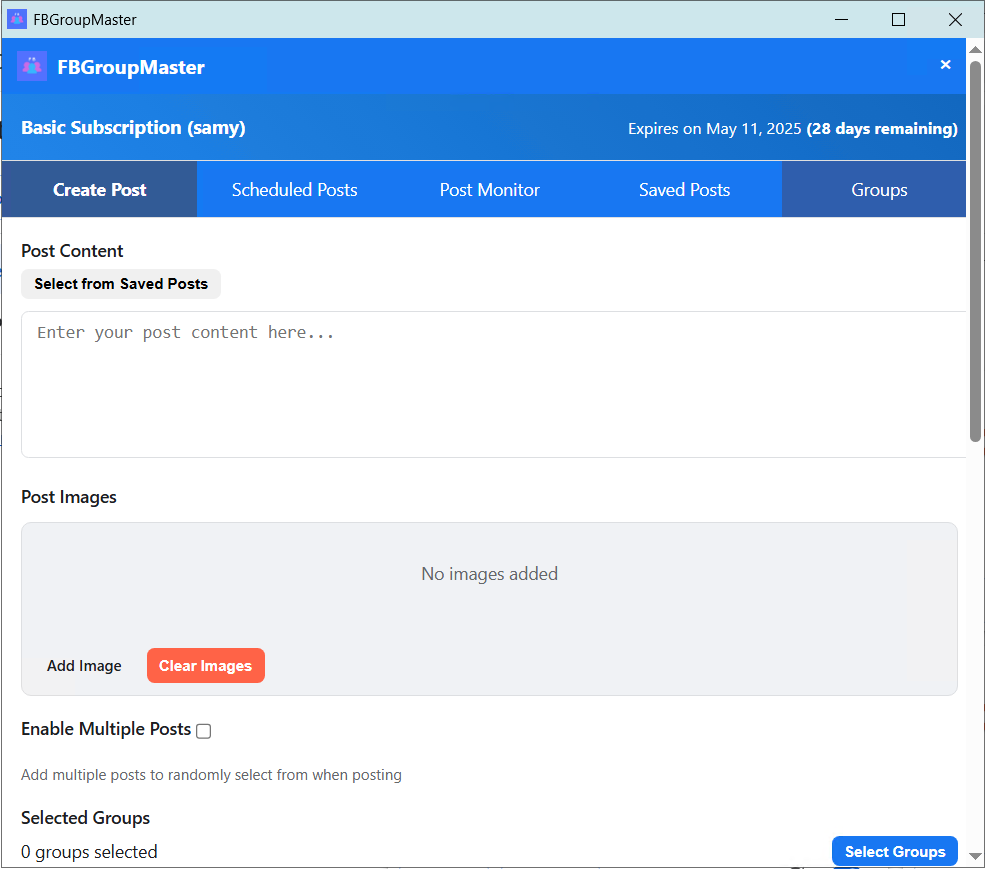Image resolution: width=985 pixels, height=869 pixels.
Task: Open the Post Monitor tab
Action: coord(489,189)
